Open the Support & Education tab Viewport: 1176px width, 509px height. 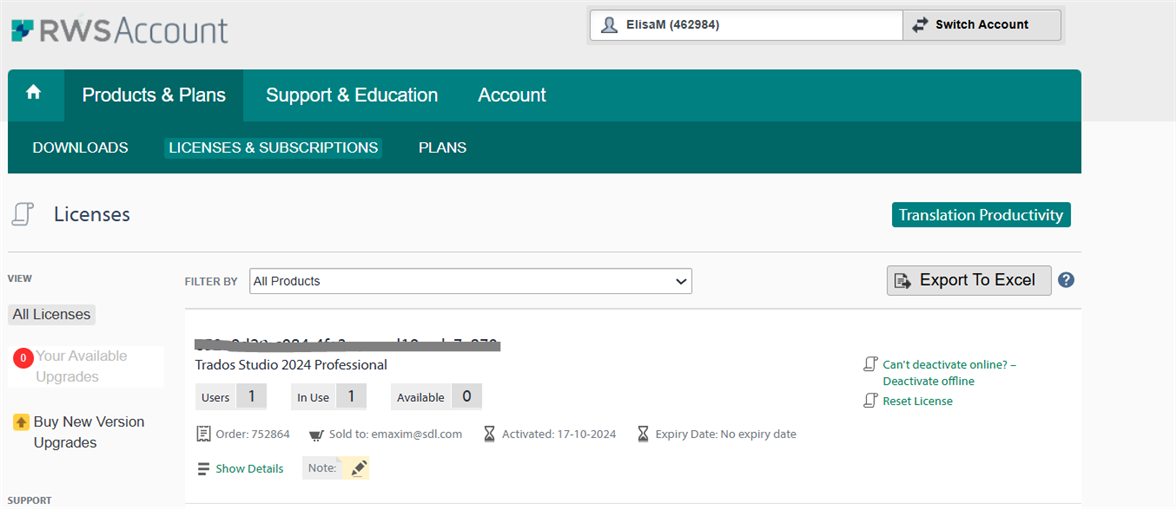(x=352, y=95)
